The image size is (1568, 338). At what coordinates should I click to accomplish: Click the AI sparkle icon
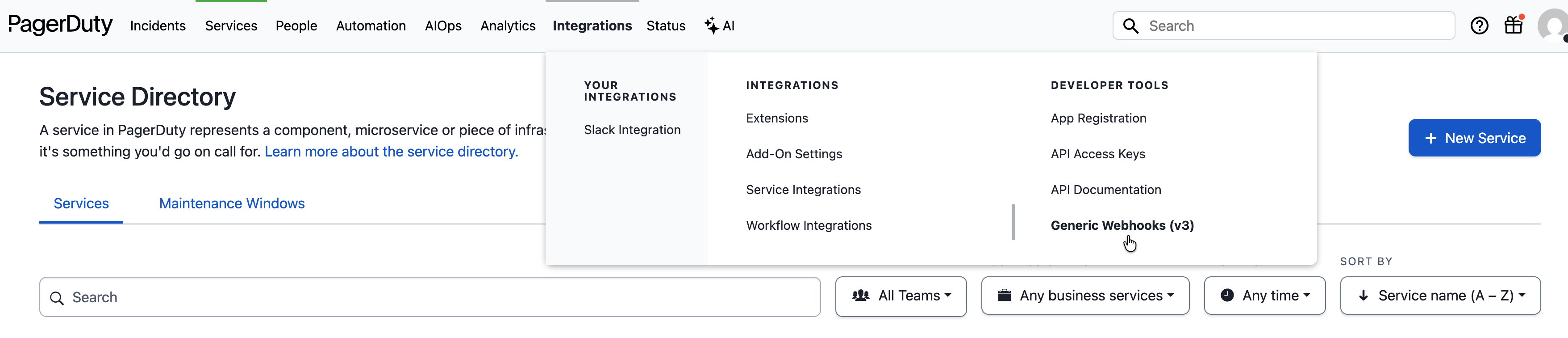coord(711,25)
